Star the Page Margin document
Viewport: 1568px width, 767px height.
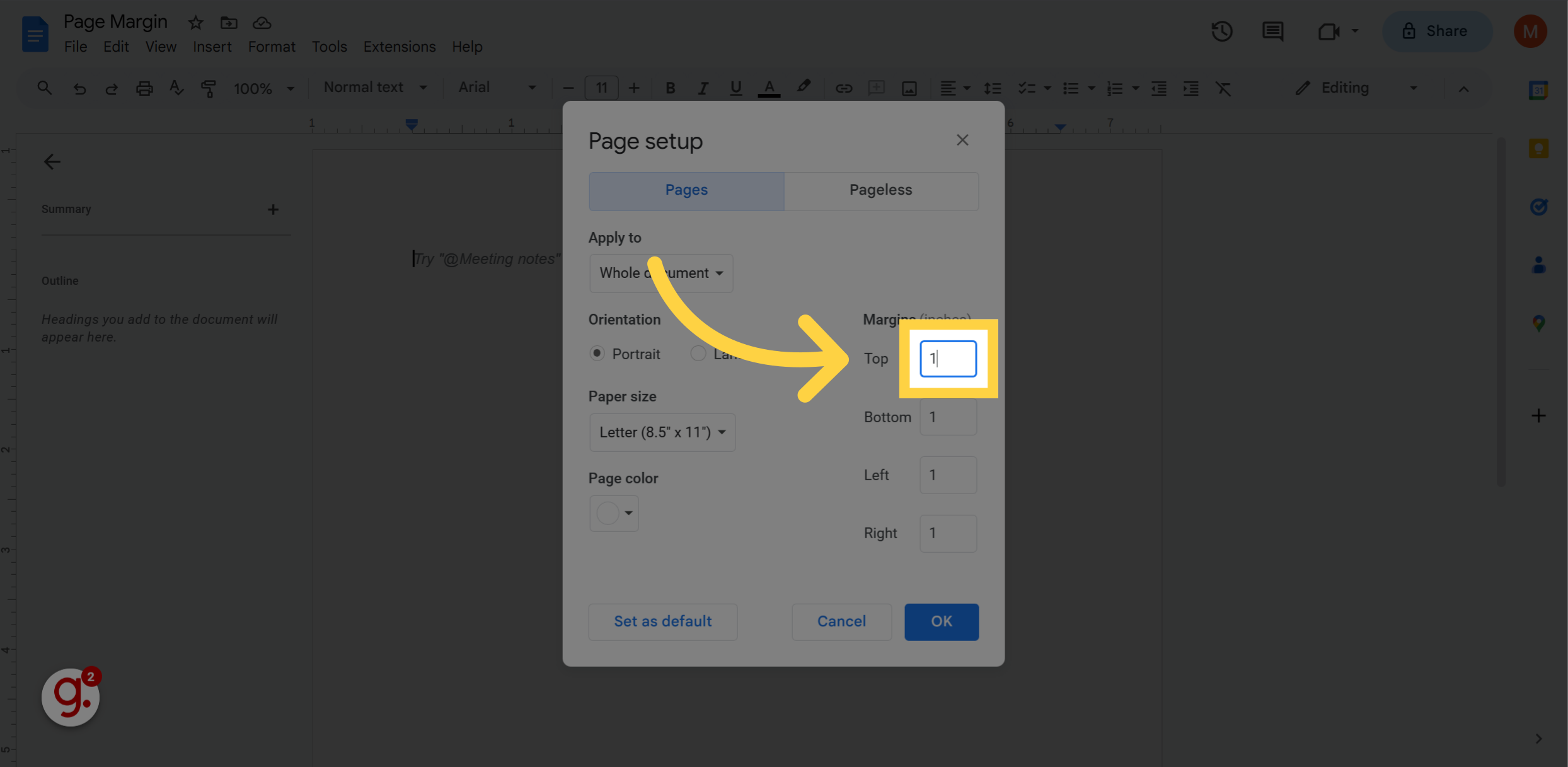tap(195, 23)
